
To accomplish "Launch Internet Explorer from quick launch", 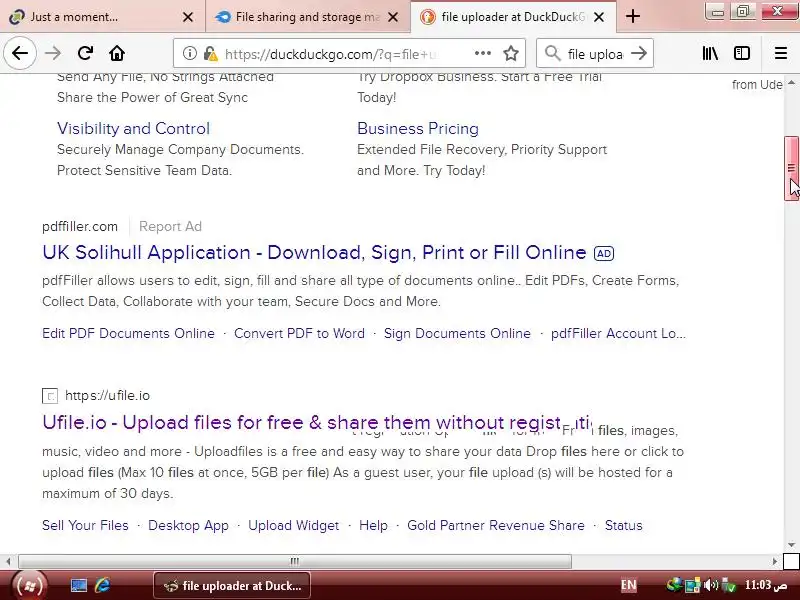I will point(103,585).
